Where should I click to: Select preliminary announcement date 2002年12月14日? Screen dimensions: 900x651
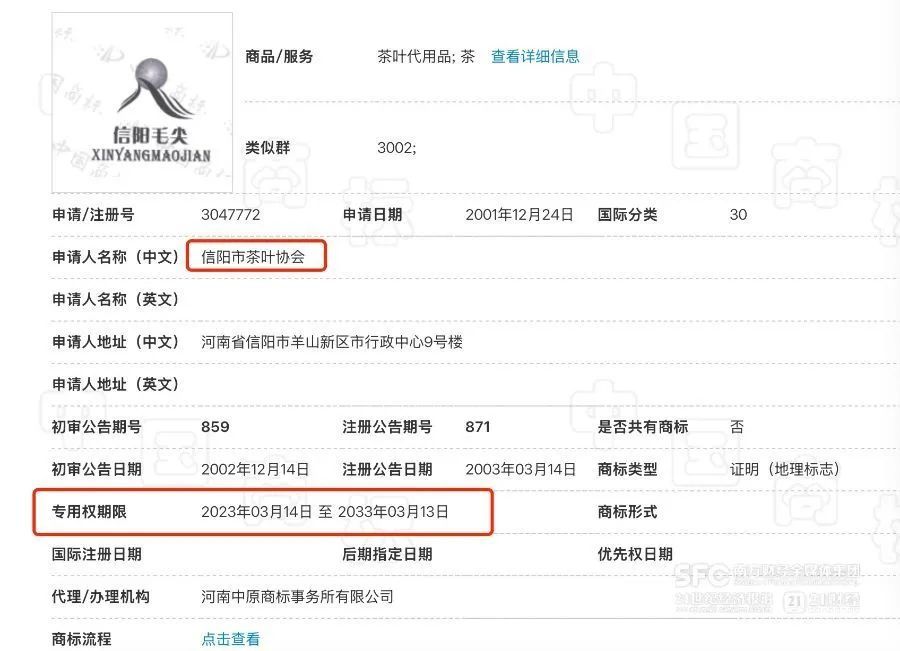click(x=255, y=469)
